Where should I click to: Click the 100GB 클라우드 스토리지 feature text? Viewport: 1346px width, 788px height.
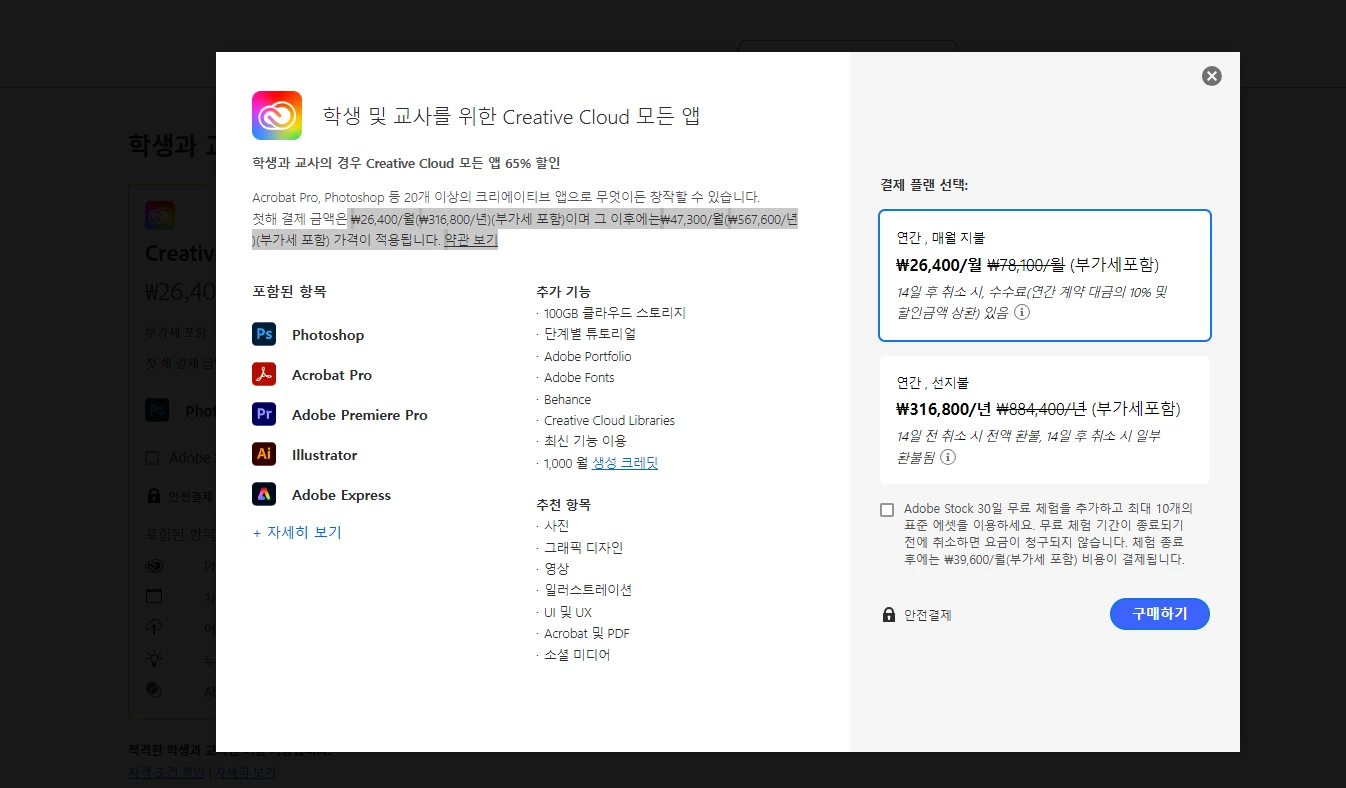615,313
